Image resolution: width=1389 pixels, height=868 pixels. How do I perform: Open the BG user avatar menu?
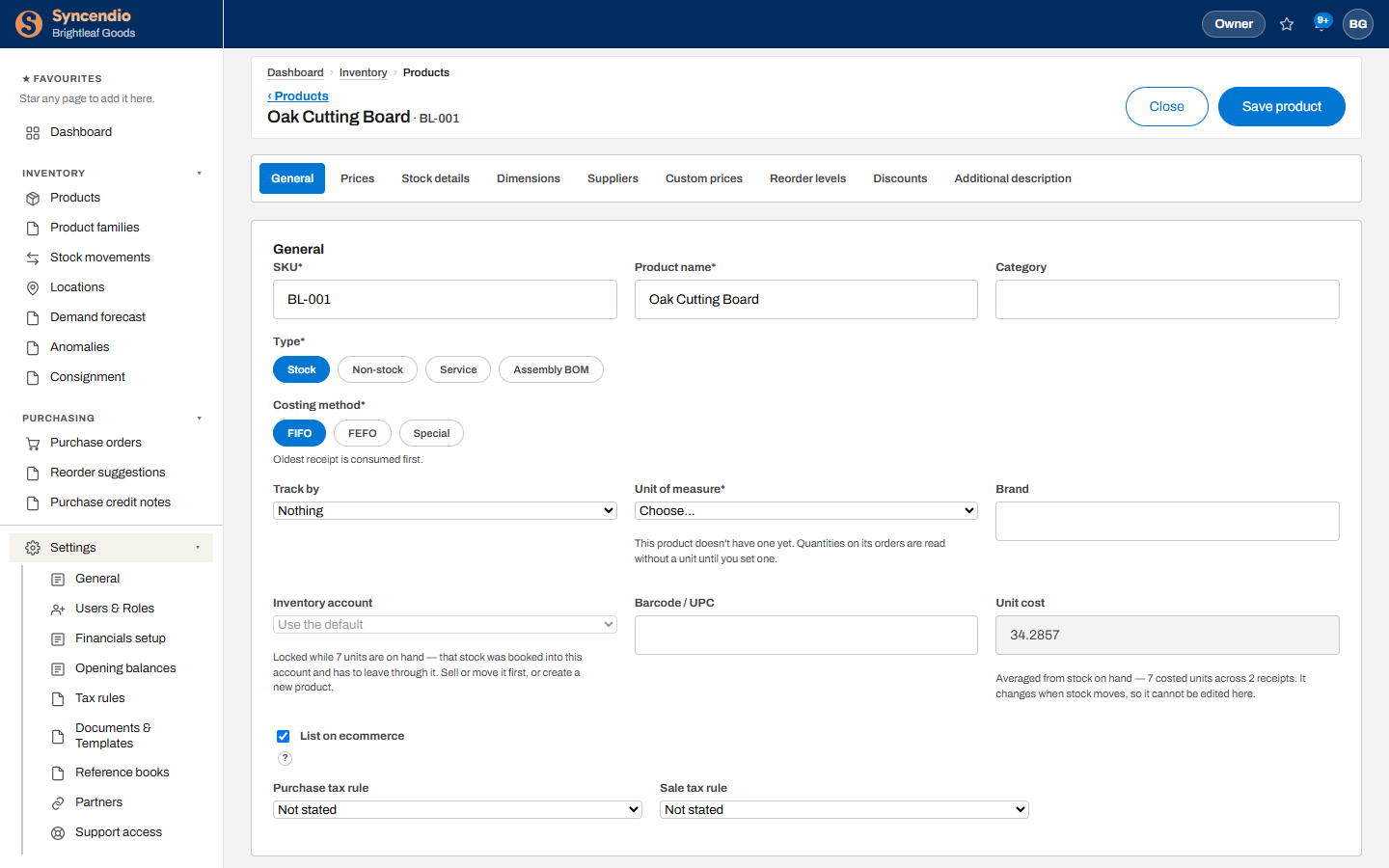[1358, 24]
